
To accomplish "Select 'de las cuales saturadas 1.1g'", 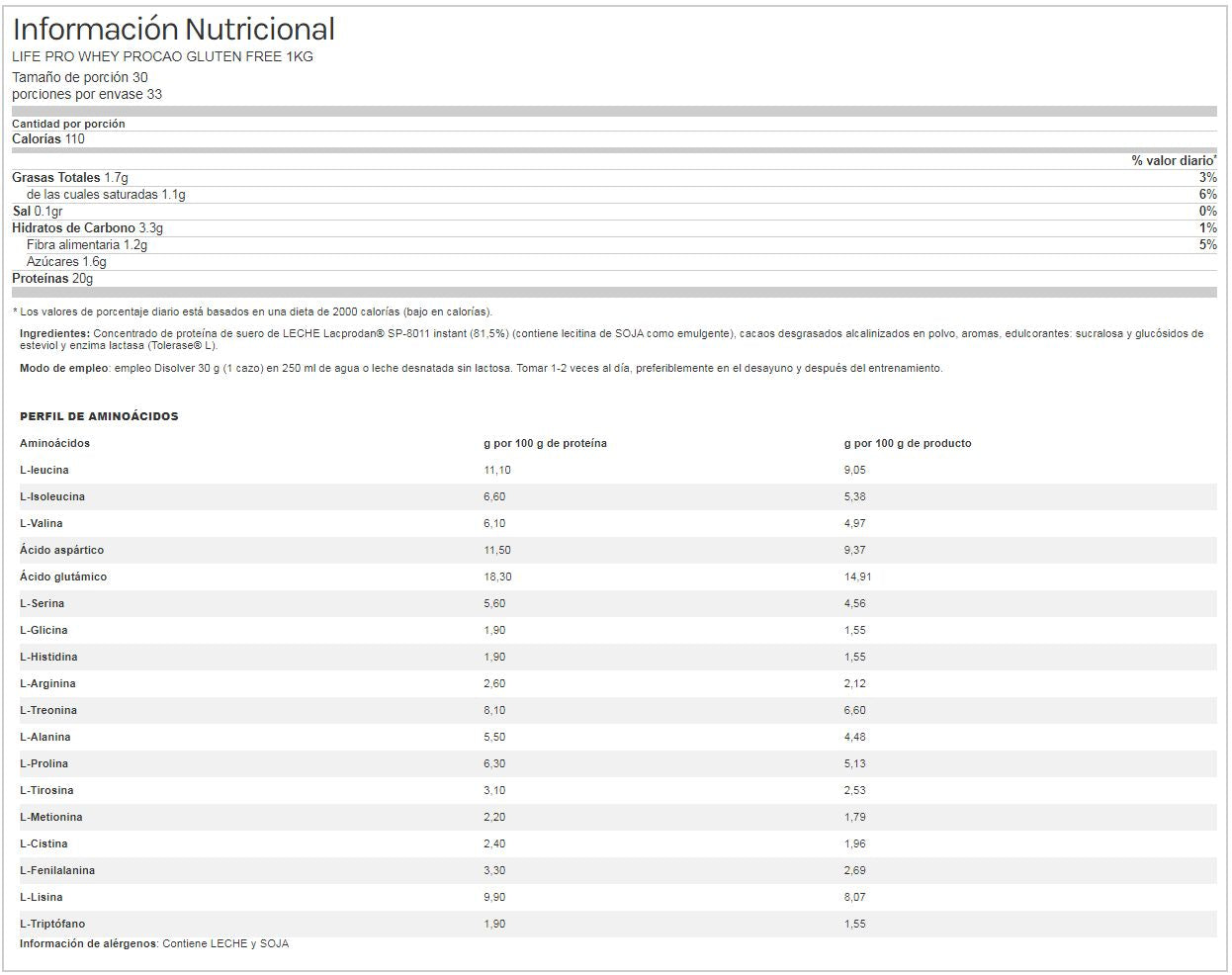I will (x=106, y=195).
